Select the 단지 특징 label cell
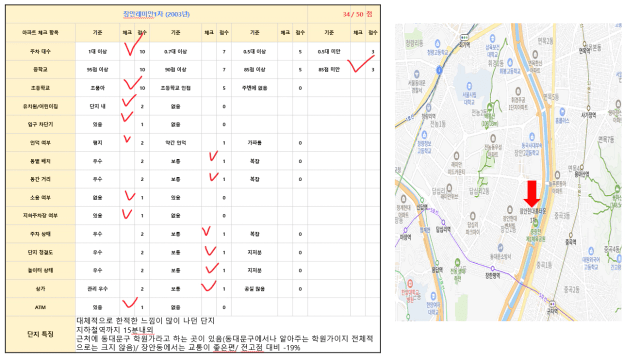This screenshot has width=640, height=361. tap(40, 334)
